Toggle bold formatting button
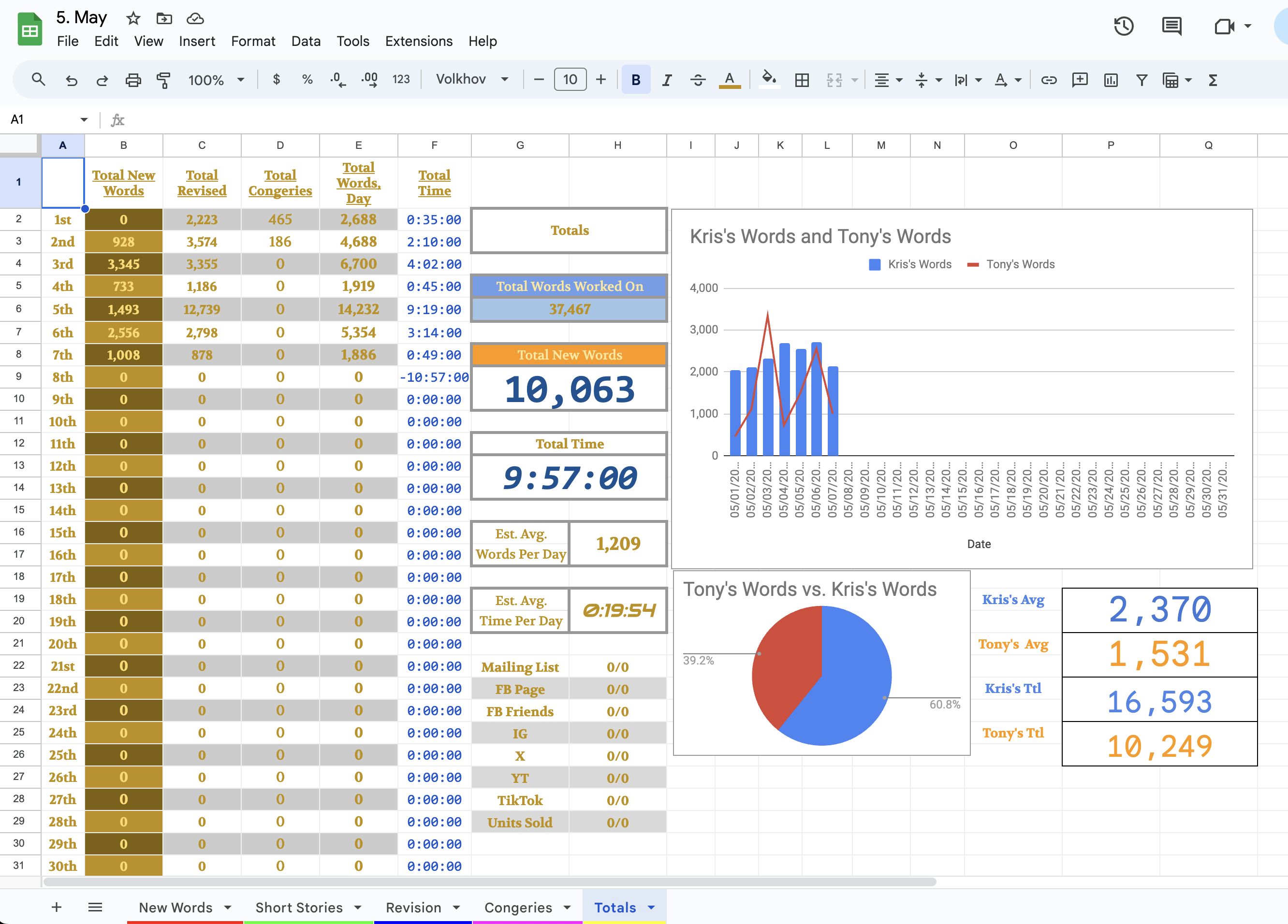The height and width of the screenshot is (924, 1288). pyautogui.click(x=635, y=80)
